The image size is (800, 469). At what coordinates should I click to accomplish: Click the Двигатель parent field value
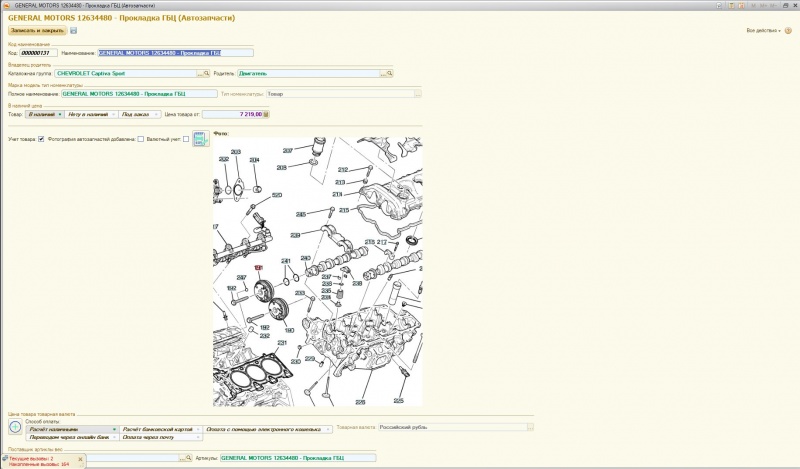[253, 73]
